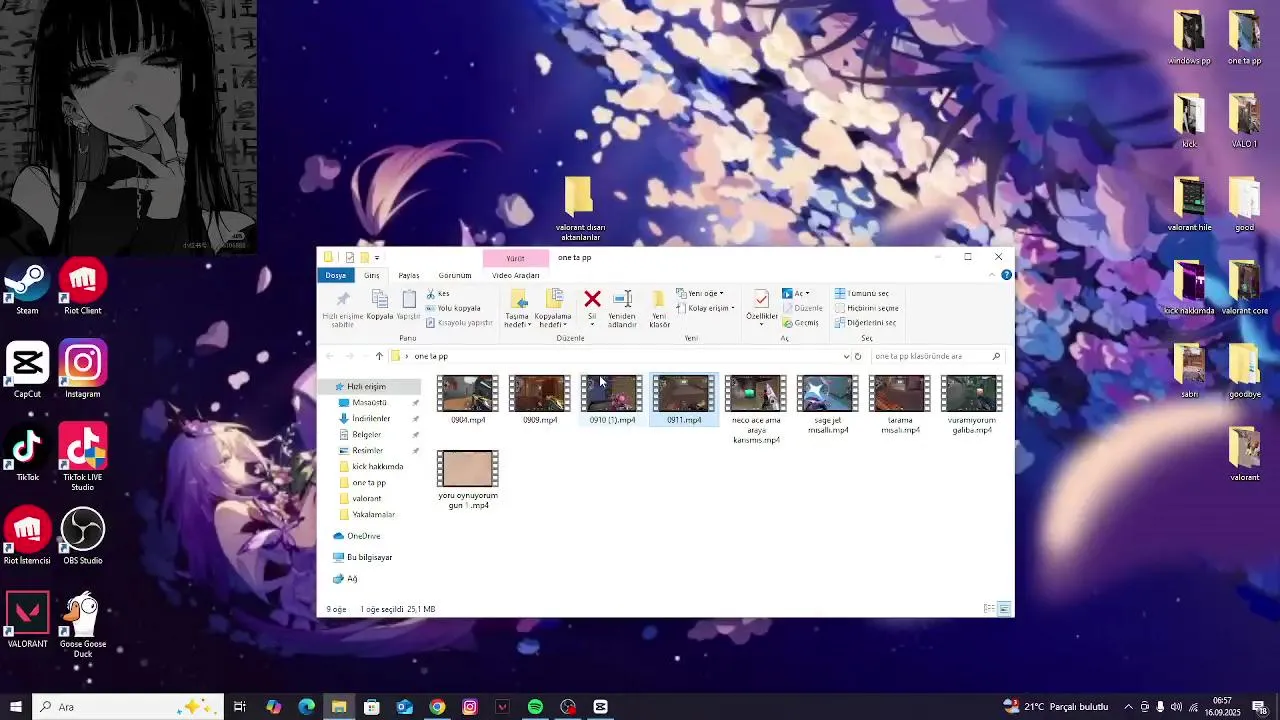Screen dimensions: 1280x720
Task: Click Diğerlerini seç to invert selection
Action: (x=865, y=323)
